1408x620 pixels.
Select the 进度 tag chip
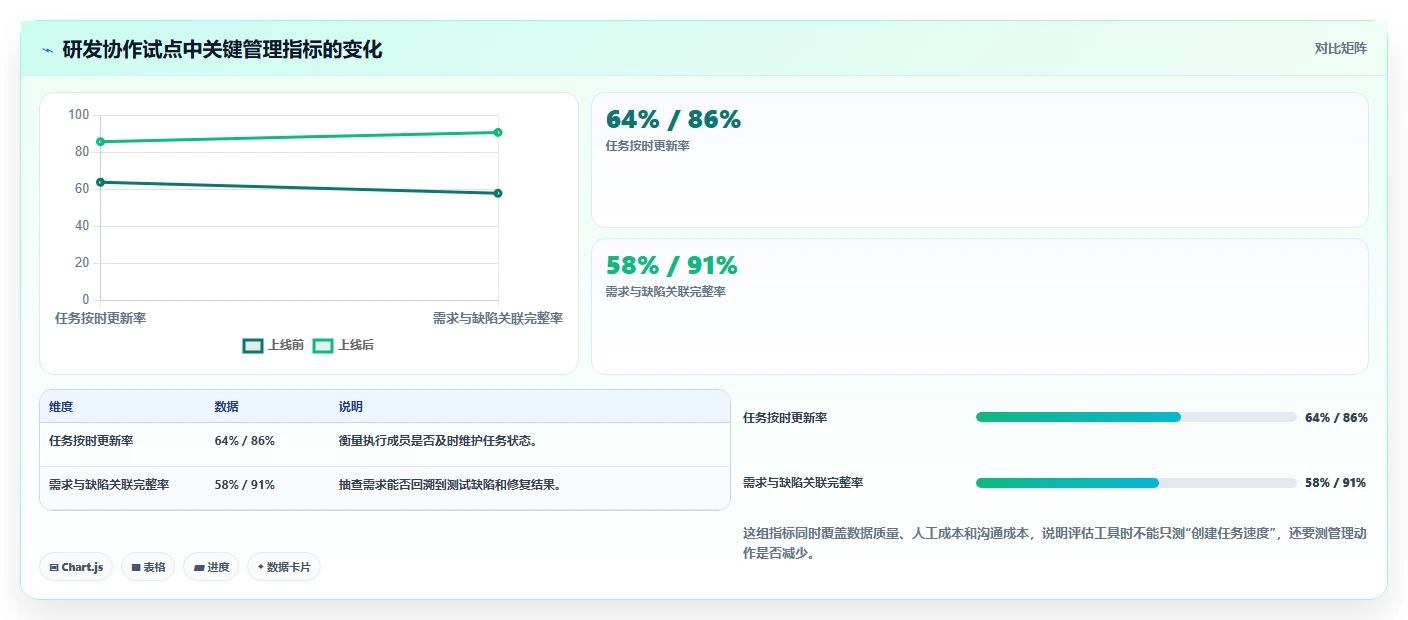tap(211, 567)
